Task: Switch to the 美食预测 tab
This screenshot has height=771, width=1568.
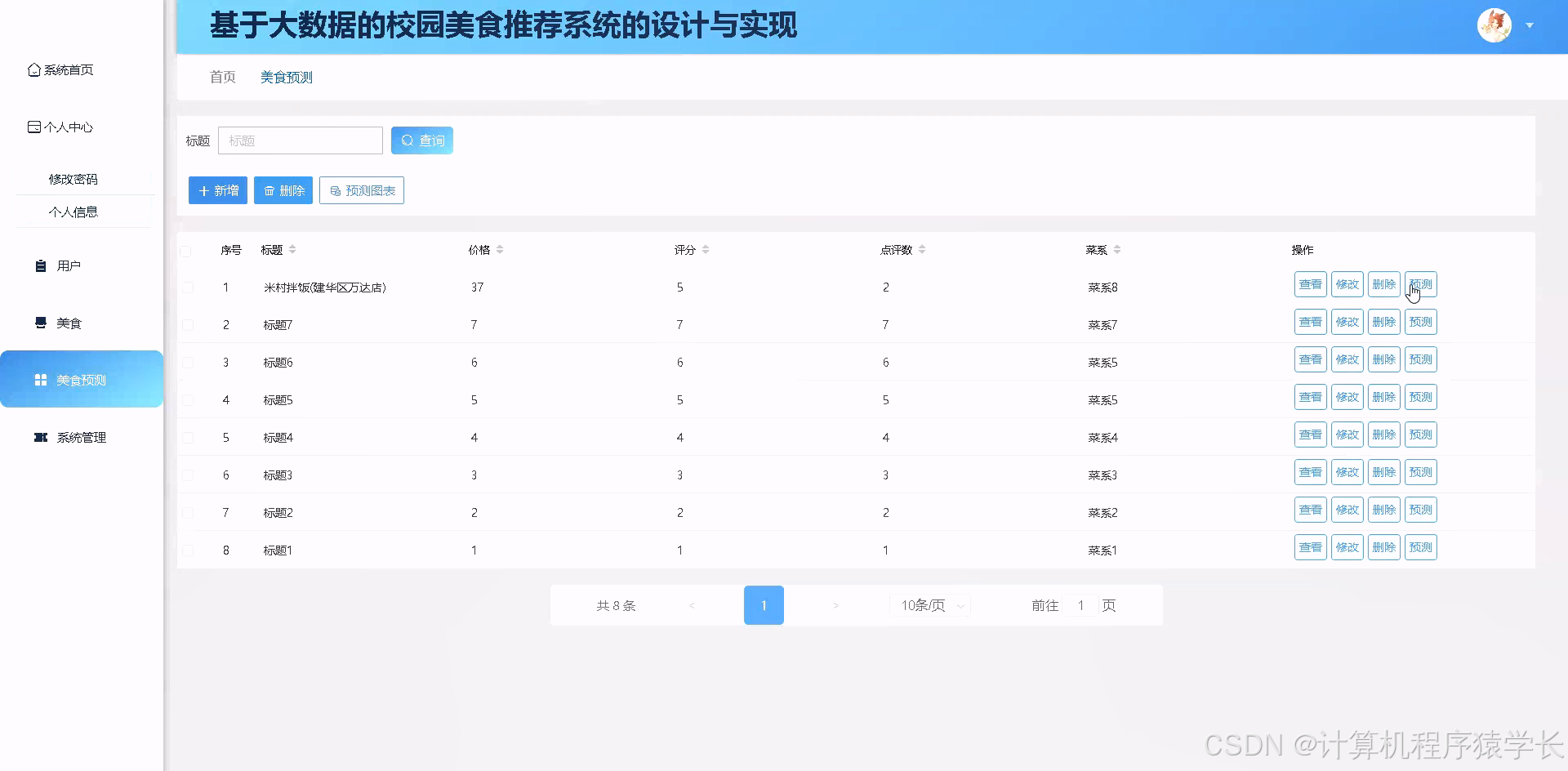Action: 286,77
